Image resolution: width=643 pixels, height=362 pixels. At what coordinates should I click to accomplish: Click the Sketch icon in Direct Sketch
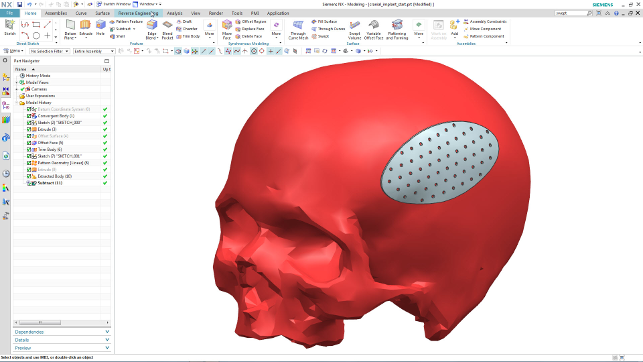tap(10, 28)
